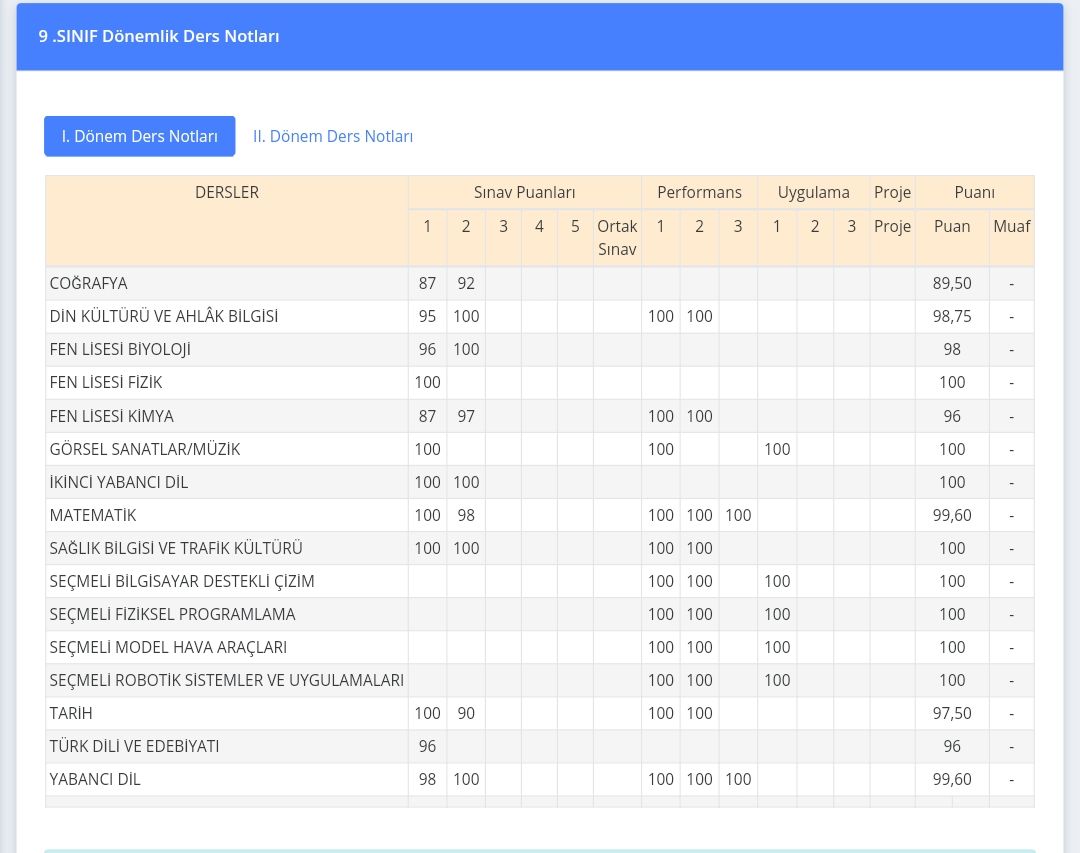Click MATEMATİK final score 99,60

[x=952, y=515]
